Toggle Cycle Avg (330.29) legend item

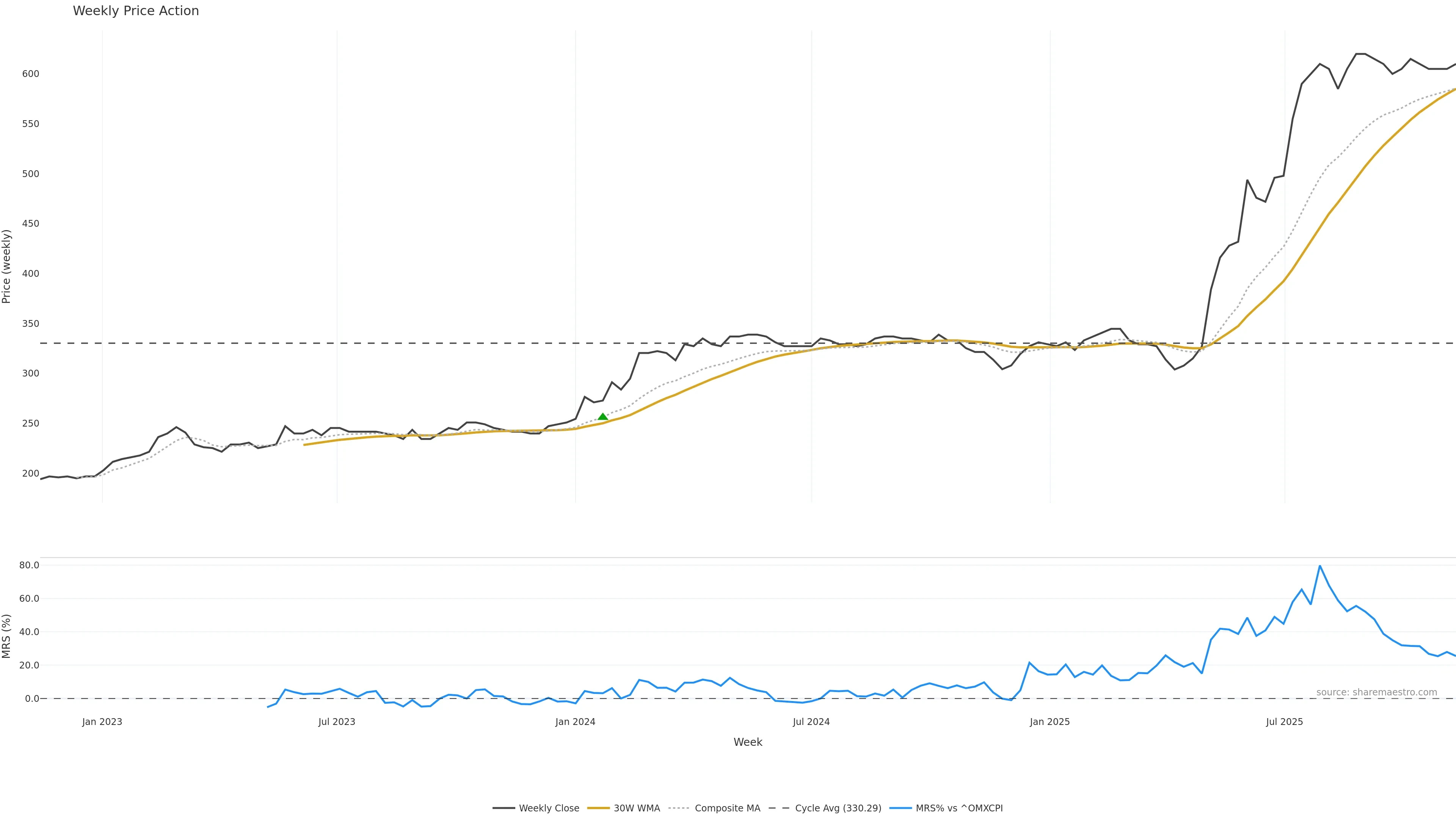(x=838, y=808)
